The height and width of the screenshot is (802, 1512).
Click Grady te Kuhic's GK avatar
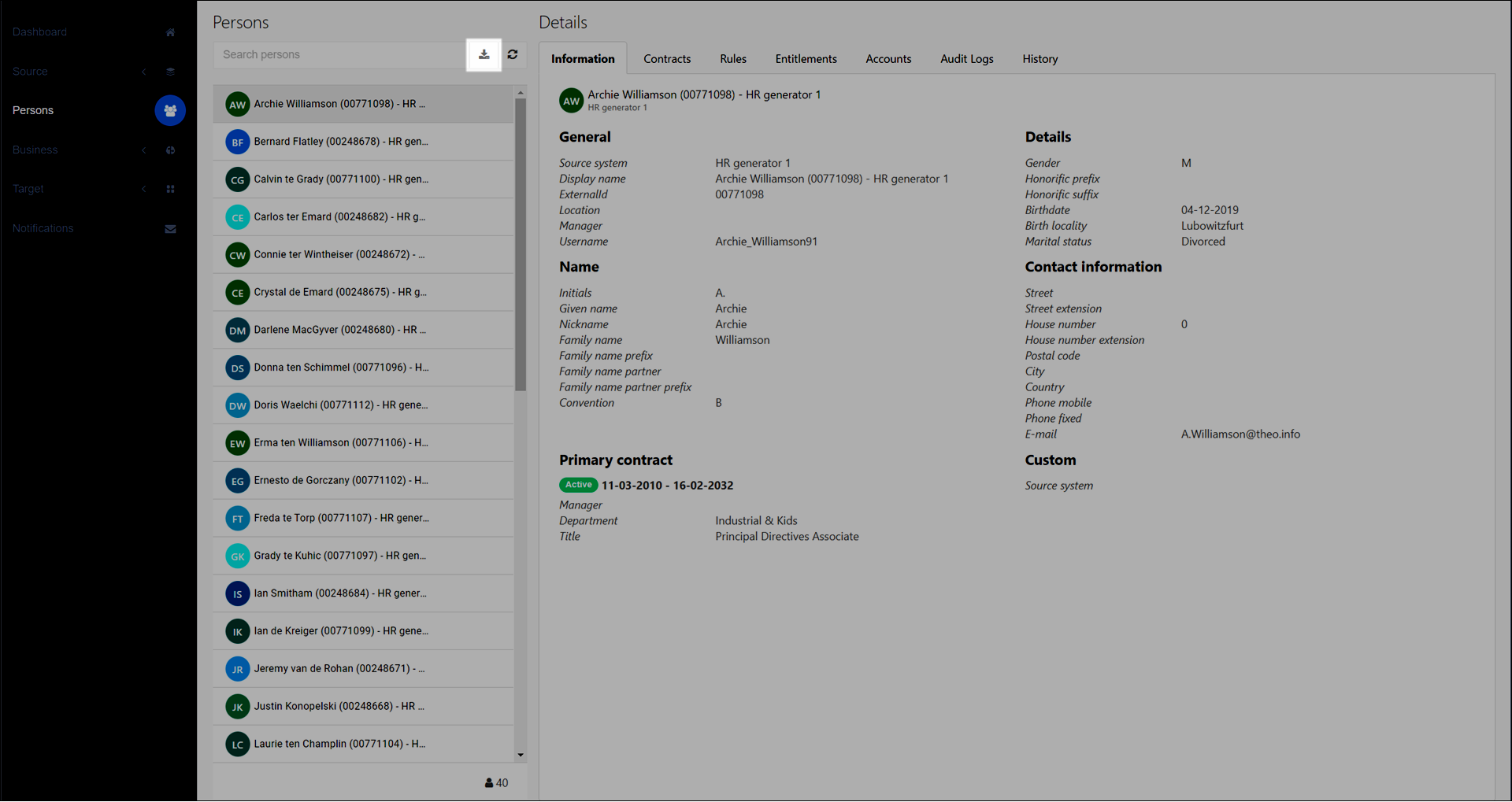pyautogui.click(x=237, y=556)
